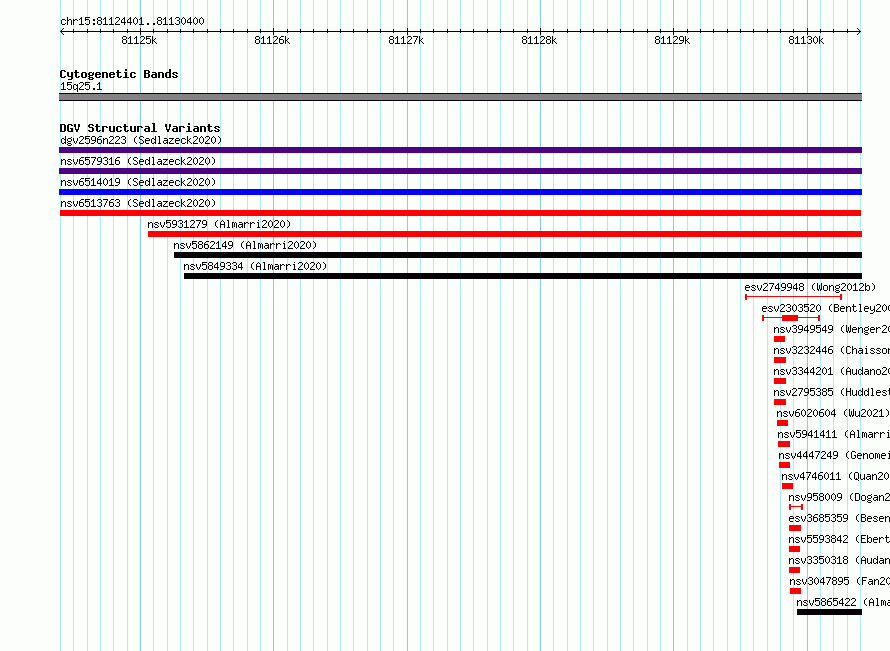Image resolution: width=890 pixels, height=651 pixels.
Task: Click the red block under nsv3232446
Action: pyautogui.click(x=780, y=360)
